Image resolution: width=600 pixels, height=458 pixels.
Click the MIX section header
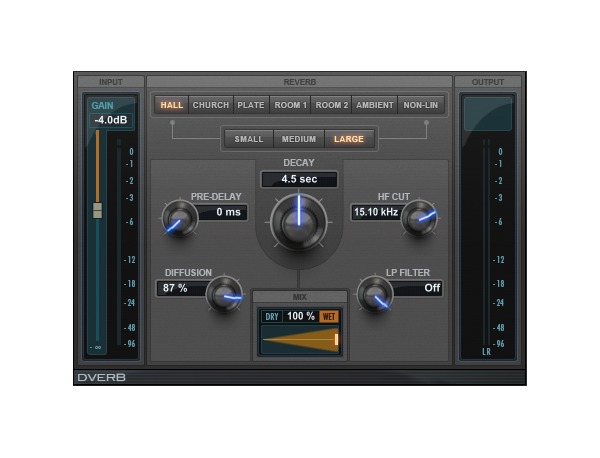(x=300, y=297)
